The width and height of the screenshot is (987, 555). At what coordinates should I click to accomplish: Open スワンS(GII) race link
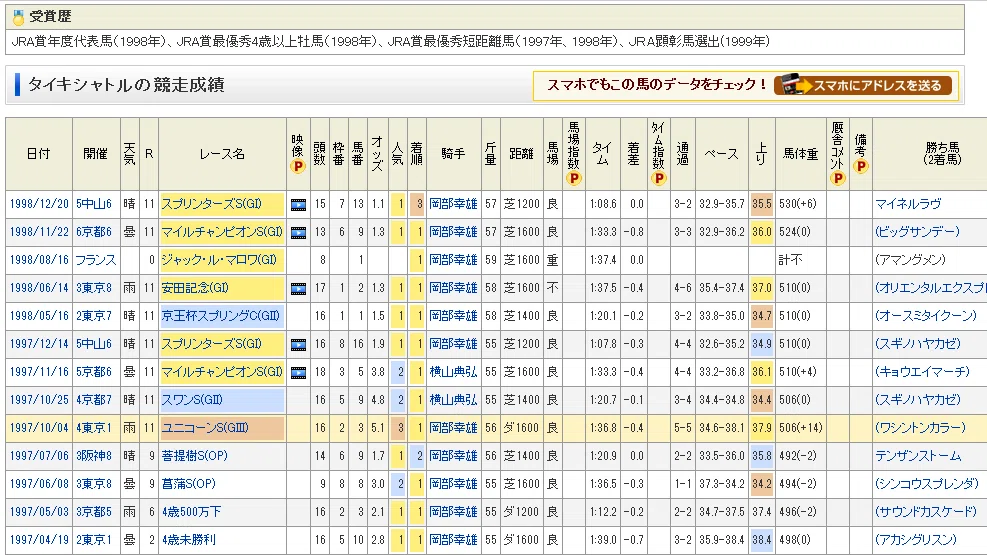pyautogui.click(x=192, y=400)
